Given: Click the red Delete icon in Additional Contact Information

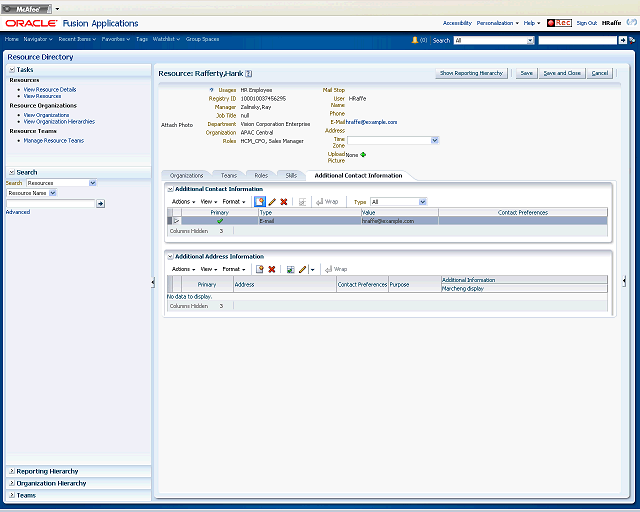Looking at the screenshot, I should pos(284,202).
